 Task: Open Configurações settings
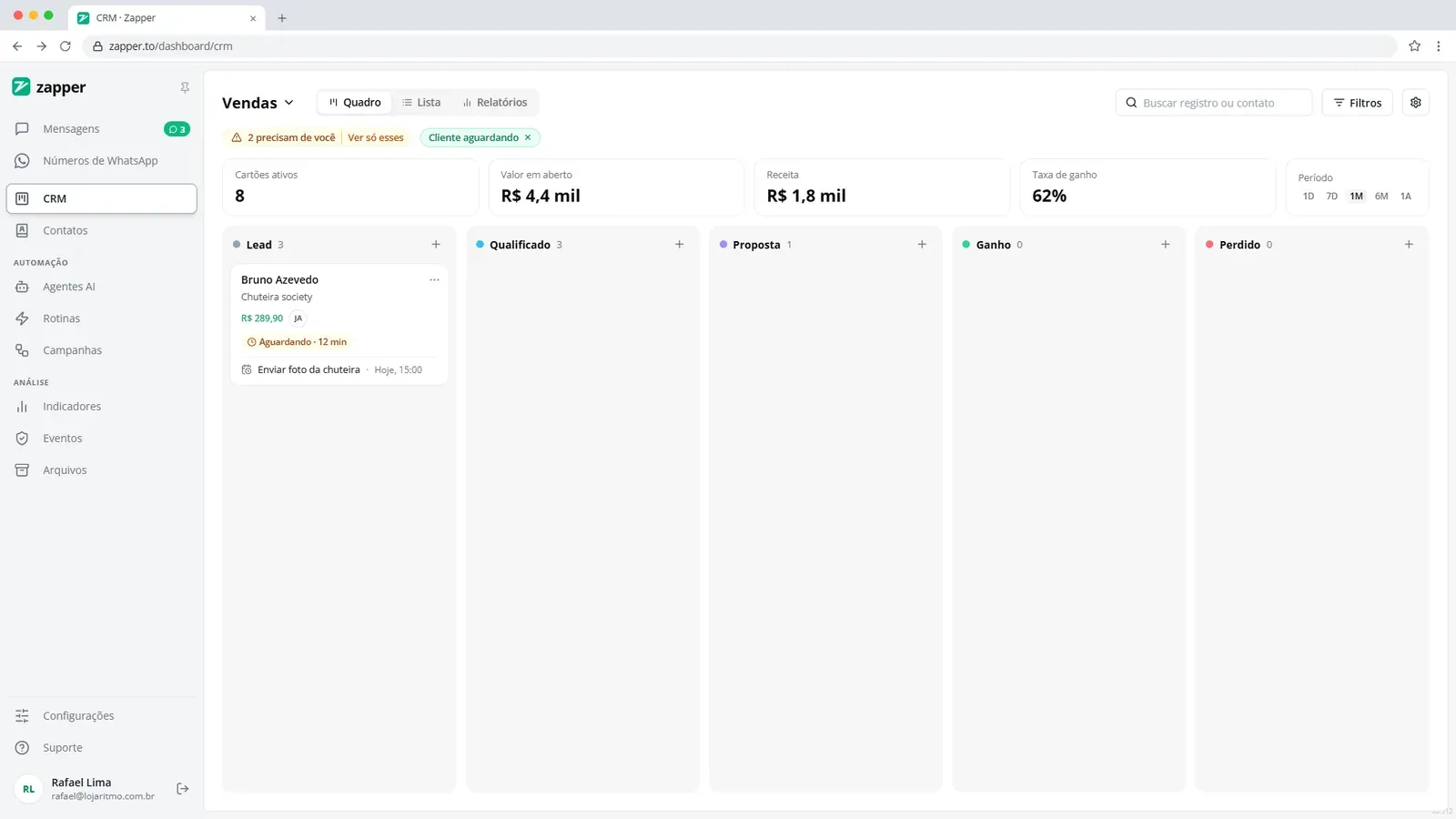point(102,716)
